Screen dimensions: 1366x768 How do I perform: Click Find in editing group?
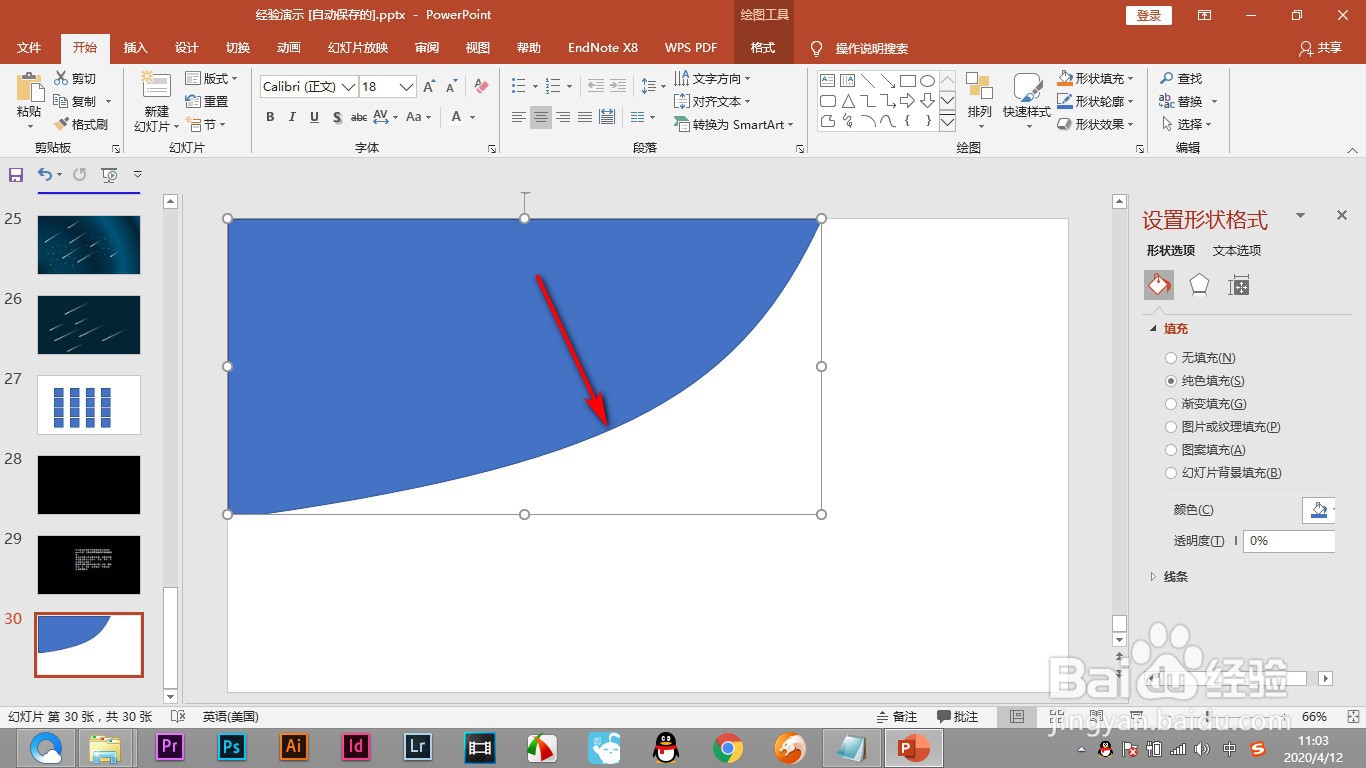coord(1181,78)
